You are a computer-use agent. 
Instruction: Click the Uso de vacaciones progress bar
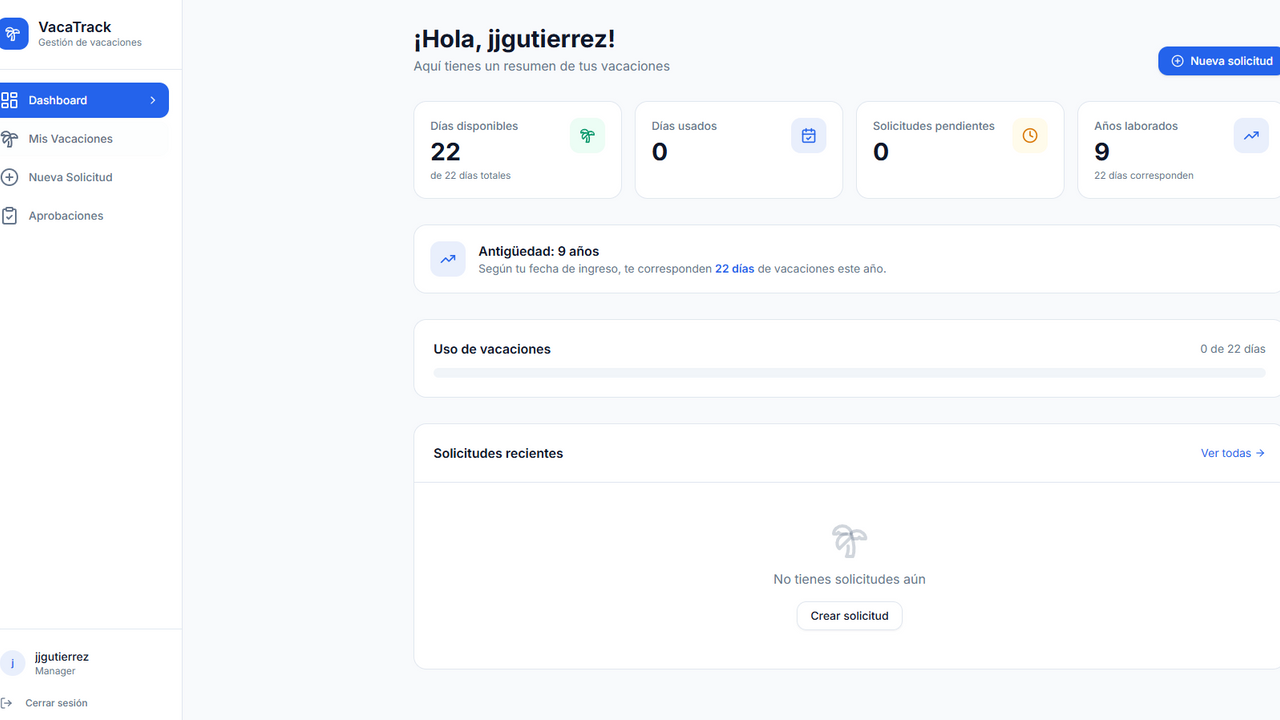[849, 373]
